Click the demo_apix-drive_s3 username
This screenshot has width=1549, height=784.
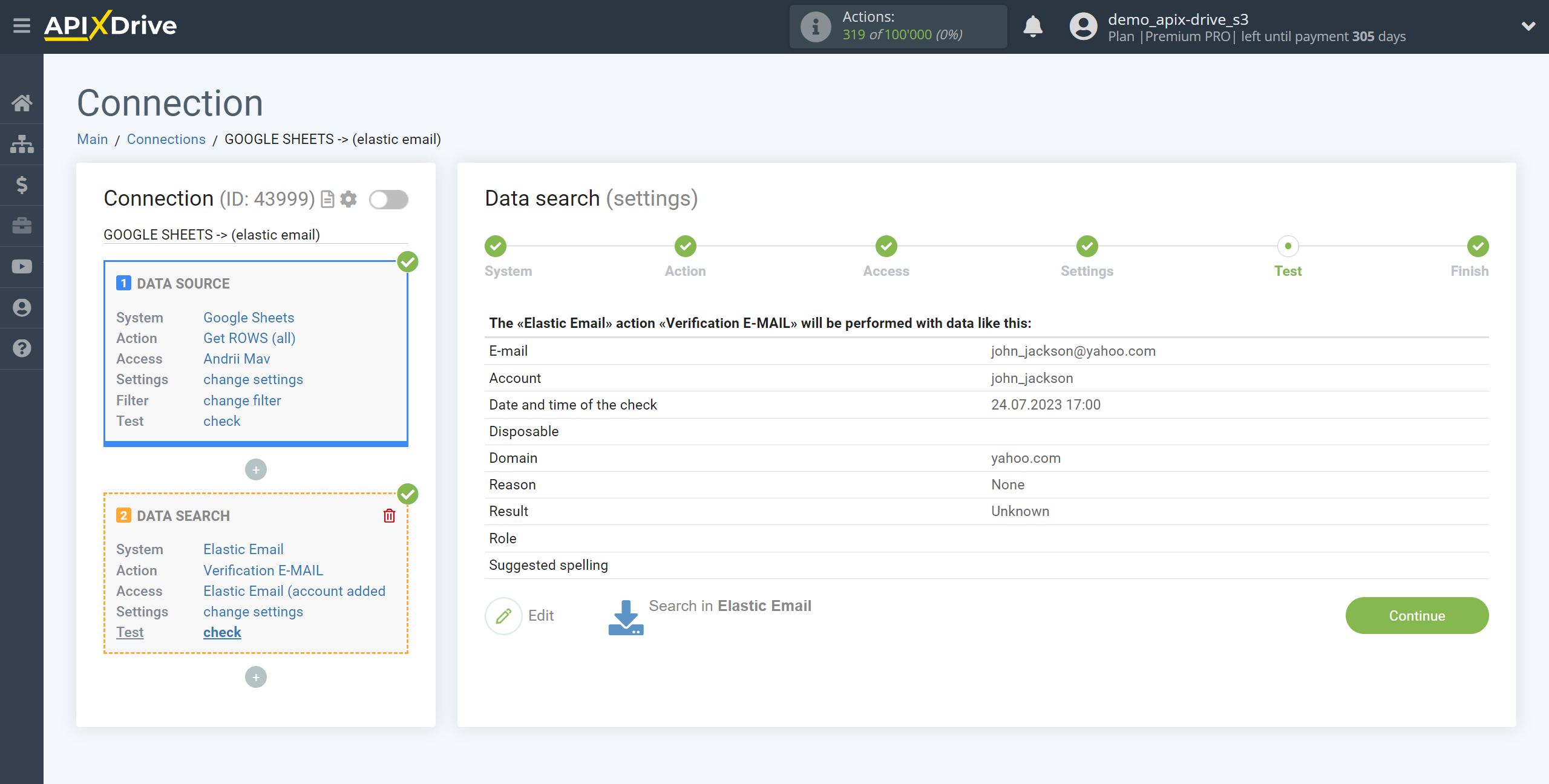coord(1178,19)
